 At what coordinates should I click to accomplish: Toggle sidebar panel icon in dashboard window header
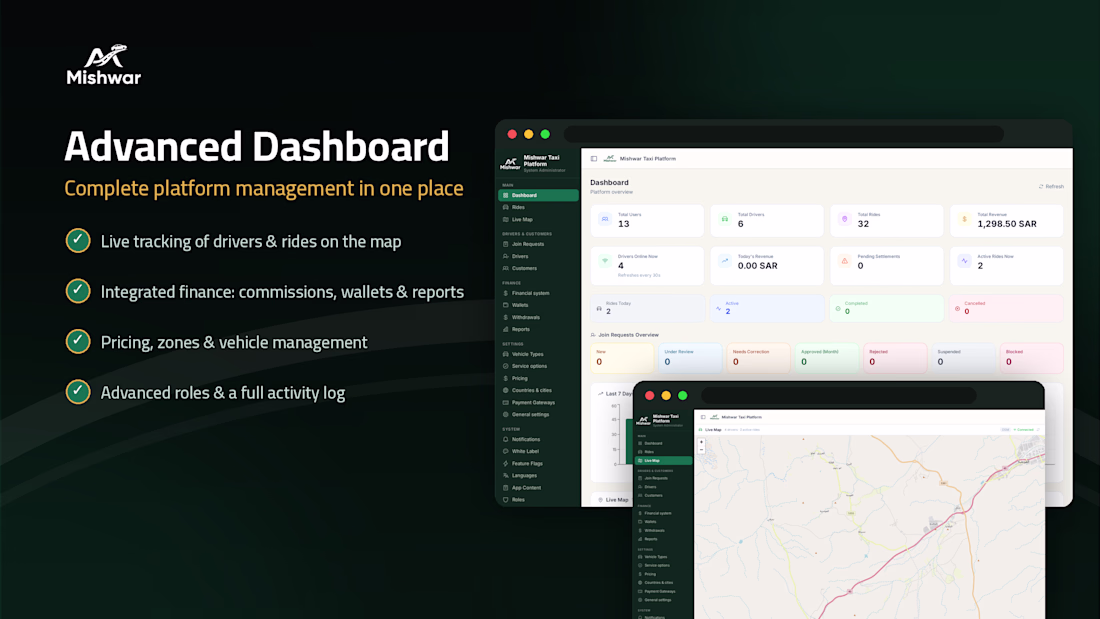[594, 159]
